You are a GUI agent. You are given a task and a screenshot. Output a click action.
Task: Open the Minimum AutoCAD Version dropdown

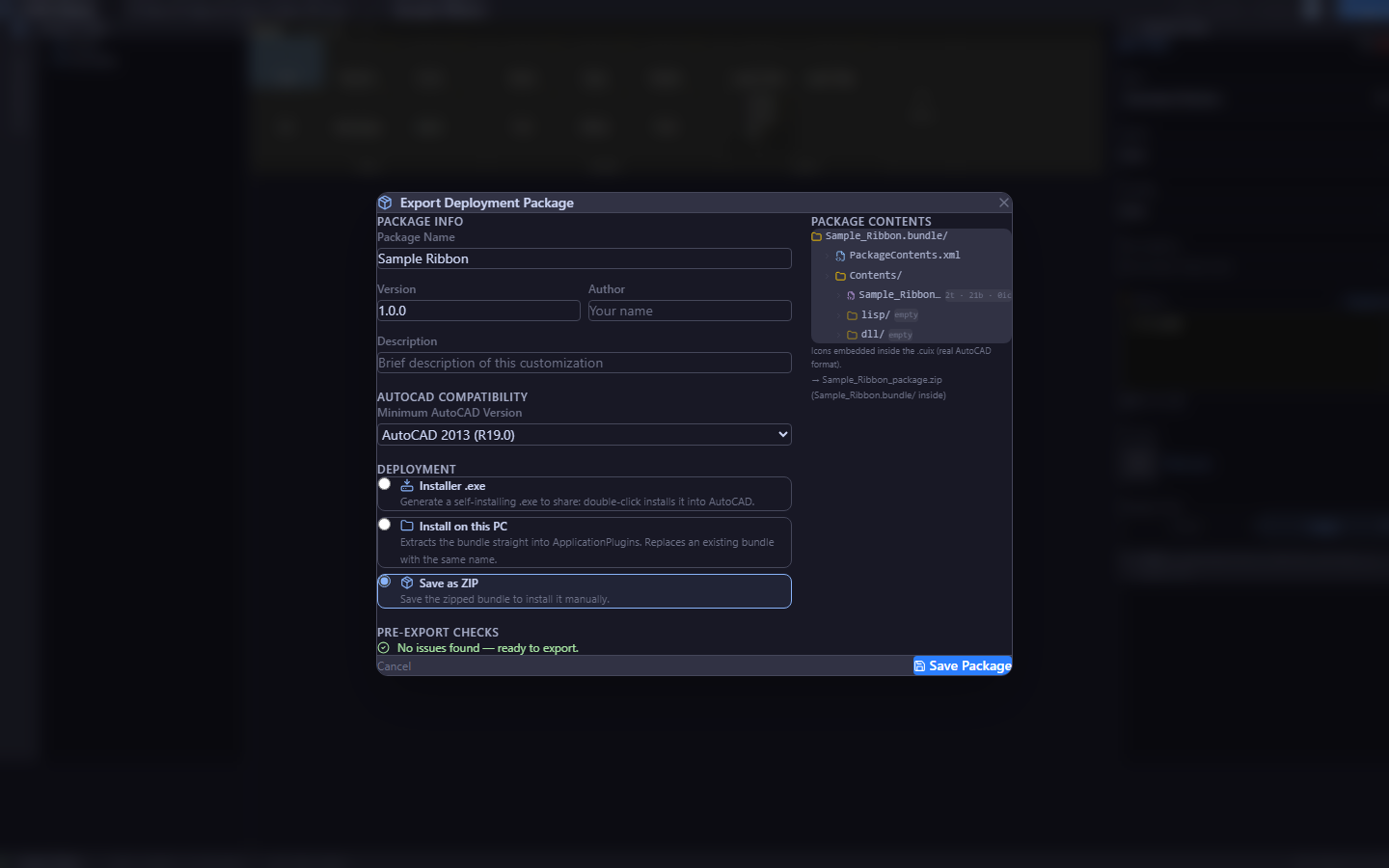(585, 435)
